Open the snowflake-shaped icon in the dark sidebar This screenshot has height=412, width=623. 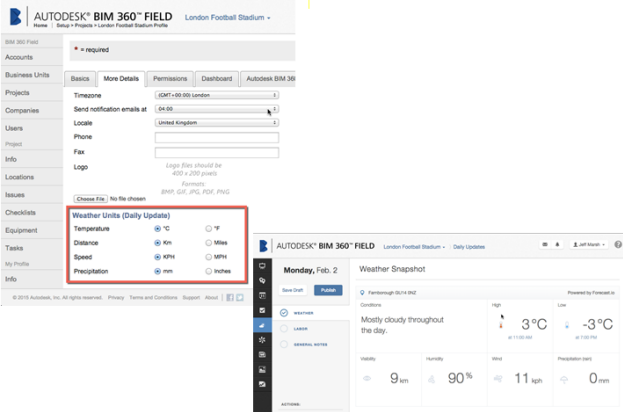(x=262, y=340)
